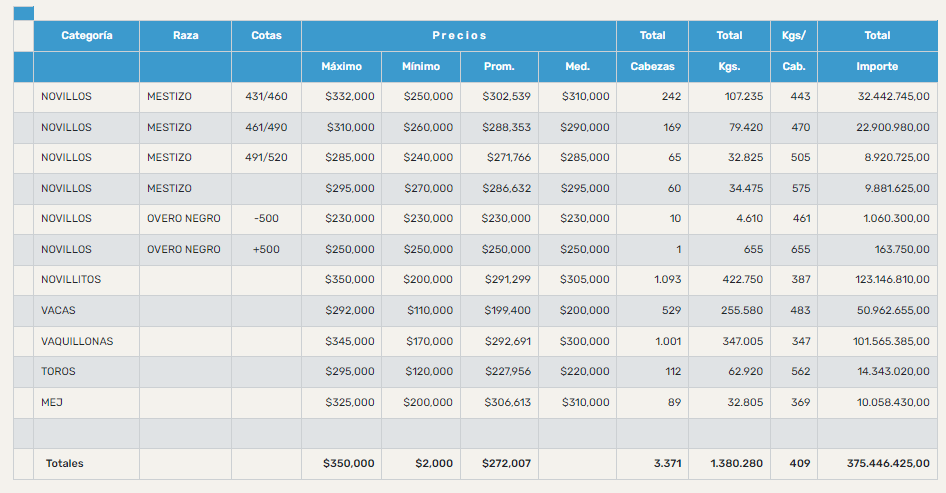Click the small blue square above the table

click(23, 13)
